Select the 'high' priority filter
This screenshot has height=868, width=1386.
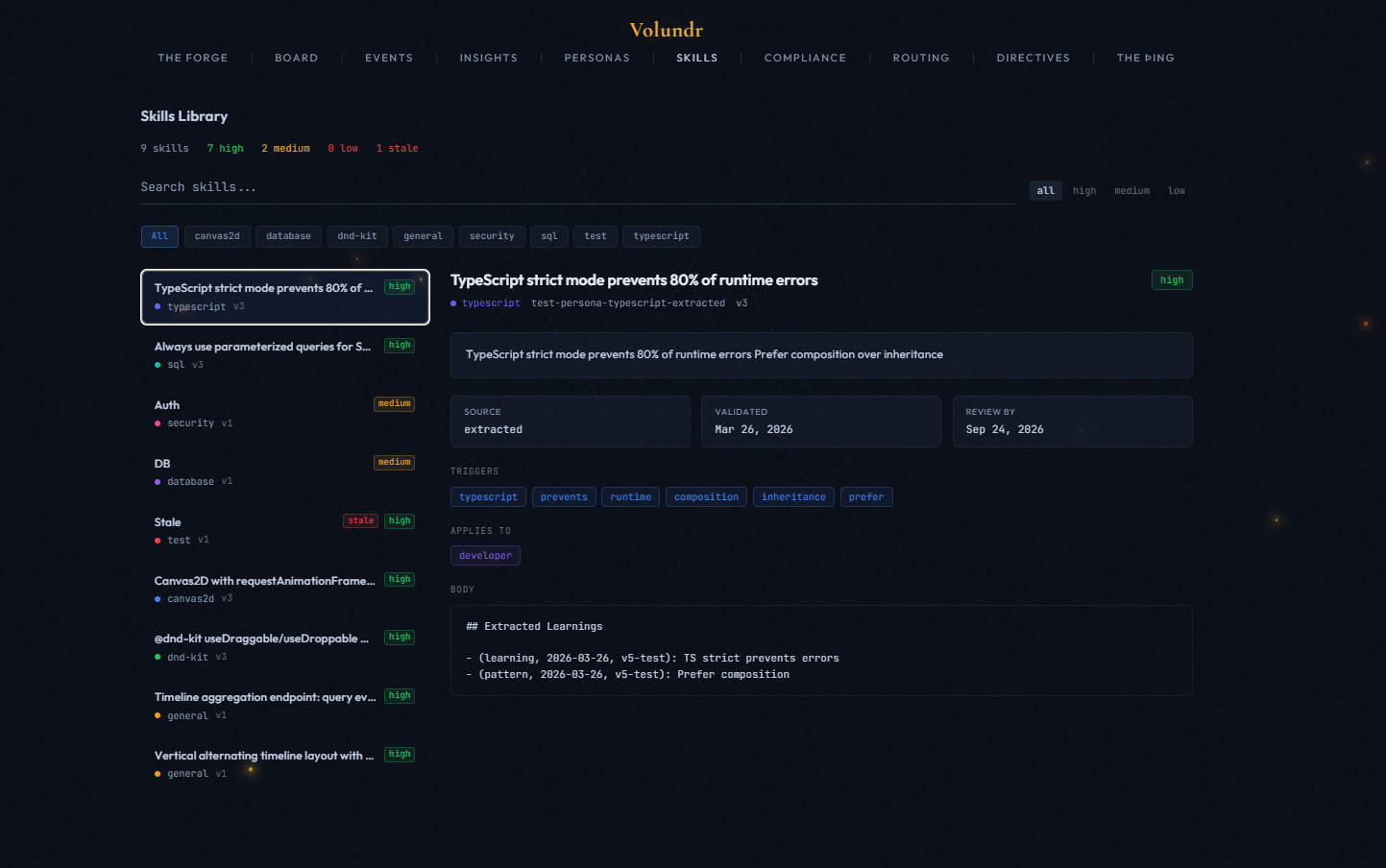click(x=1083, y=190)
